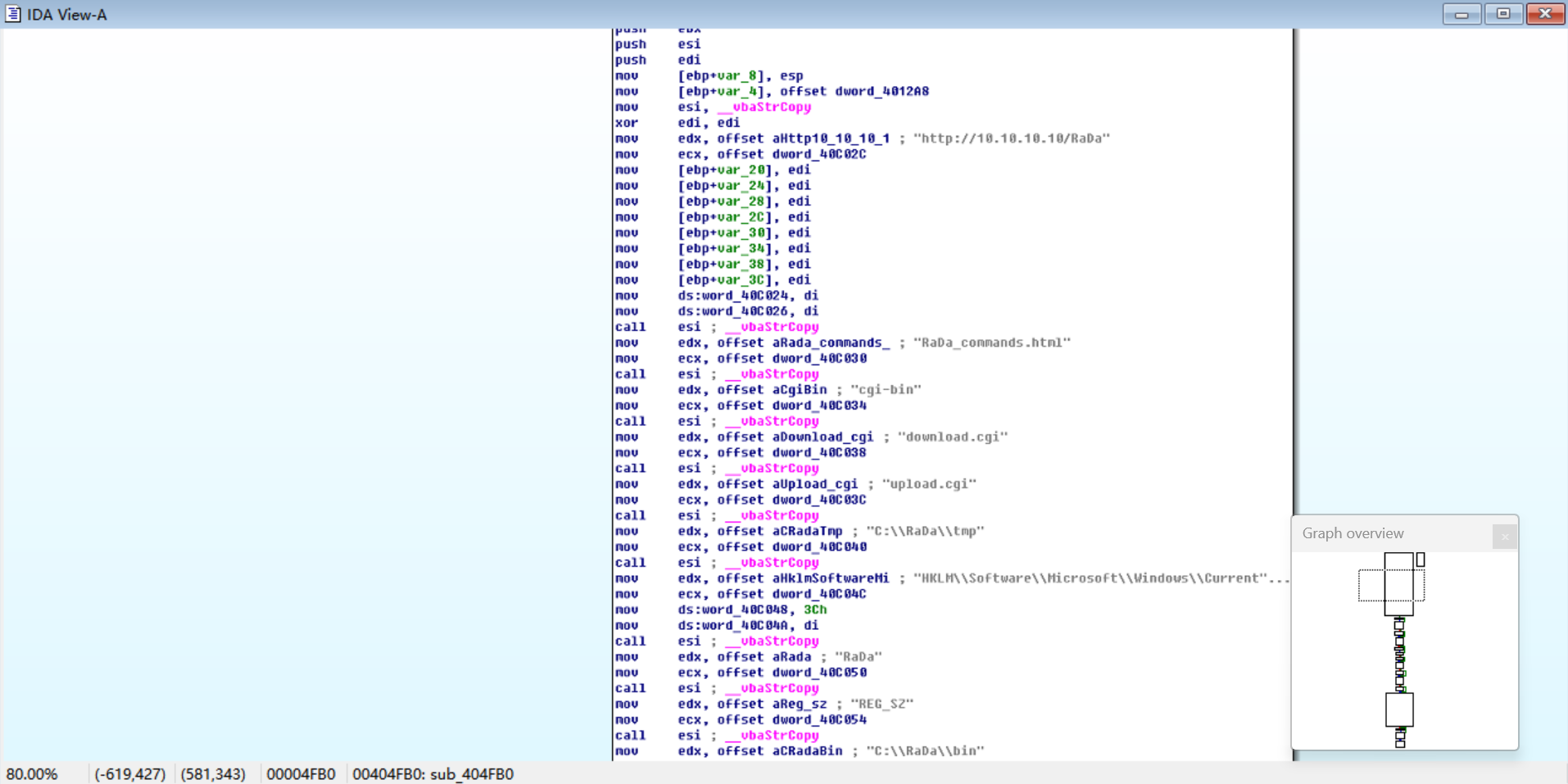
Task: Minimize the IDA View-A window
Action: tap(1462, 14)
